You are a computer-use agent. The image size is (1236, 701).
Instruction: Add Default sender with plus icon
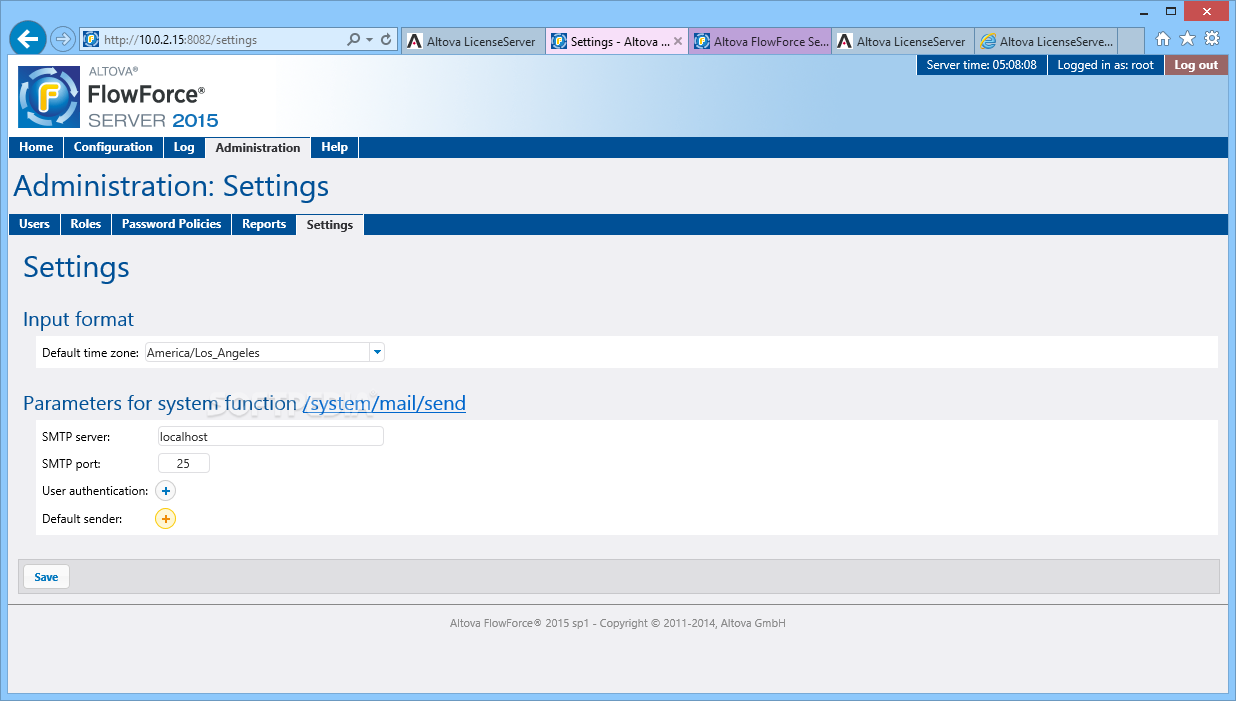[x=165, y=519]
